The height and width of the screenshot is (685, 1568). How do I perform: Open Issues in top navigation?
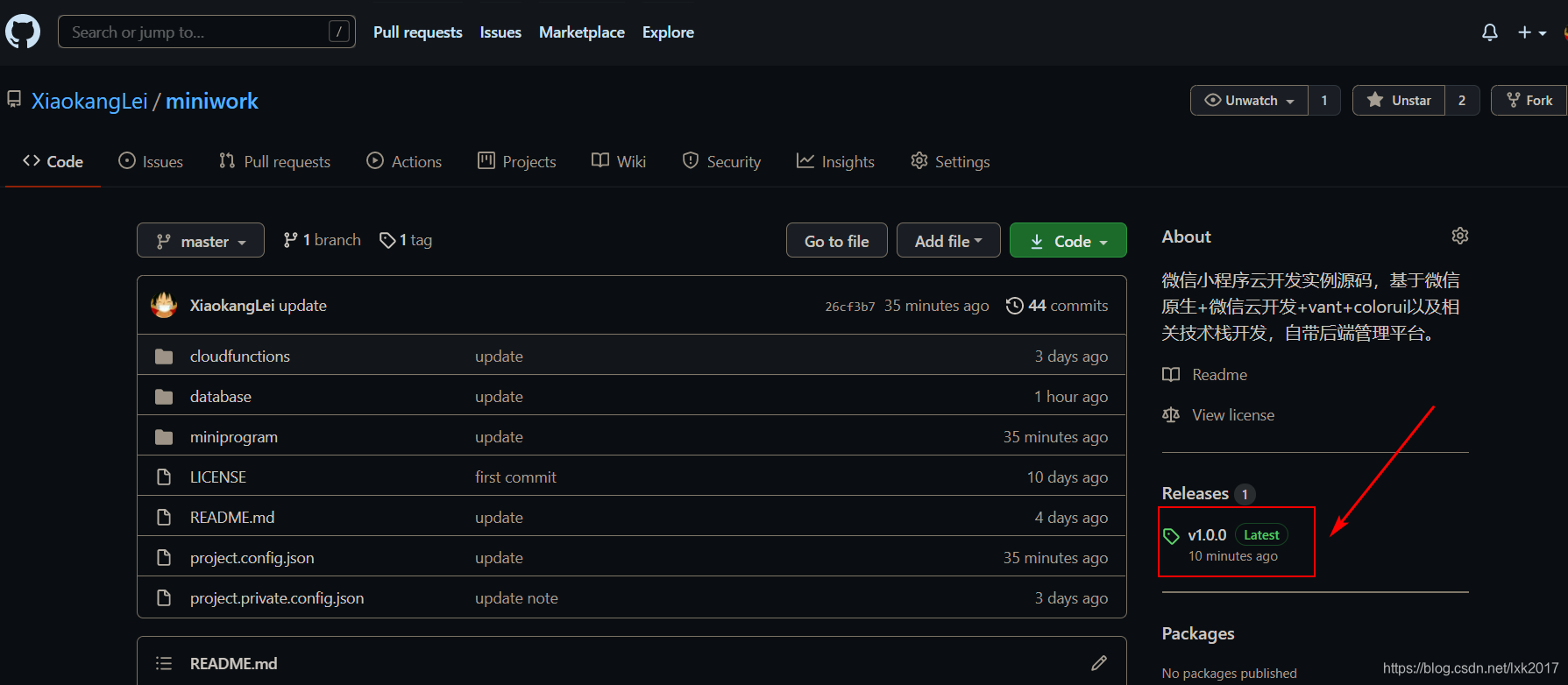coord(500,32)
